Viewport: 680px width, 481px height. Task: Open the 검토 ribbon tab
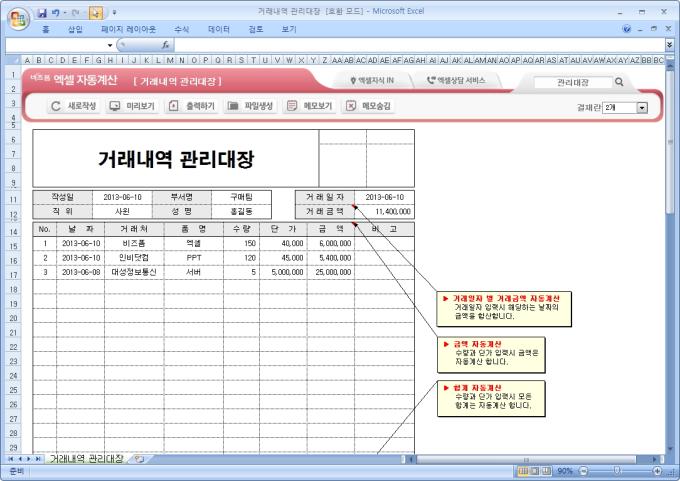[x=255, y=29]
